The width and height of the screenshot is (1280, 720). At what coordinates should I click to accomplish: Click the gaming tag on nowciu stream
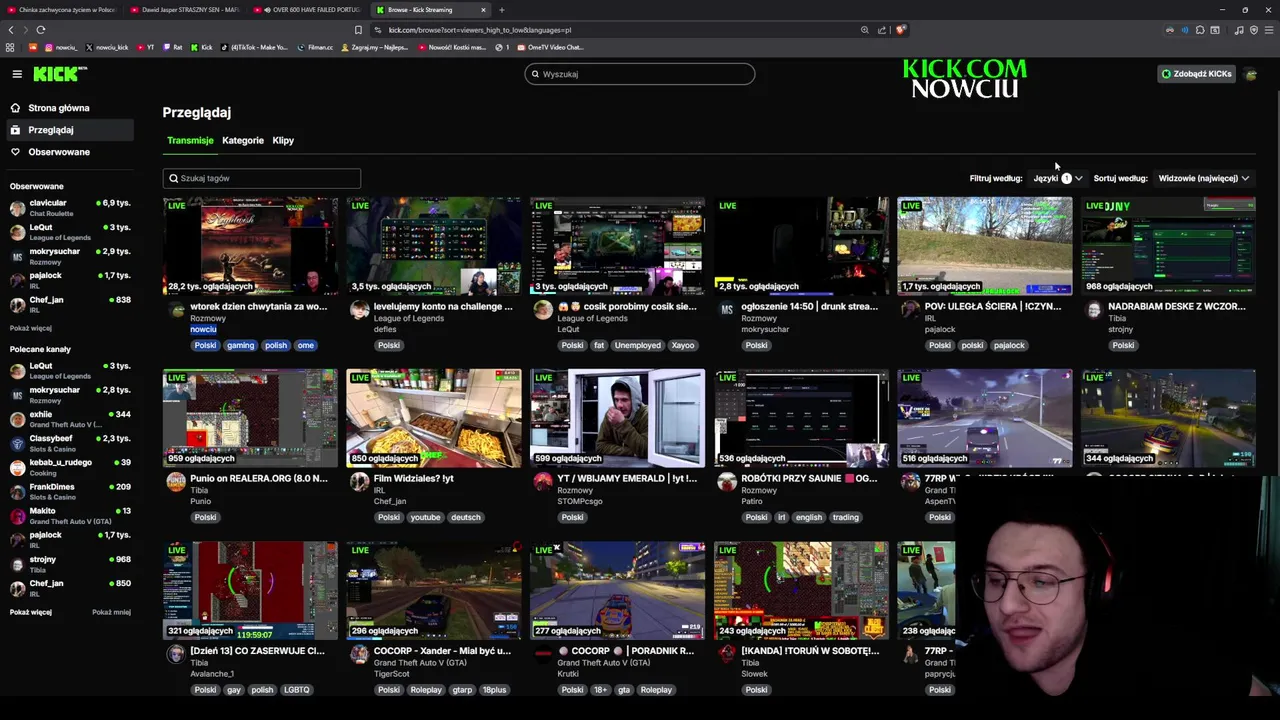pyautogui.click(x=240, y=345)
